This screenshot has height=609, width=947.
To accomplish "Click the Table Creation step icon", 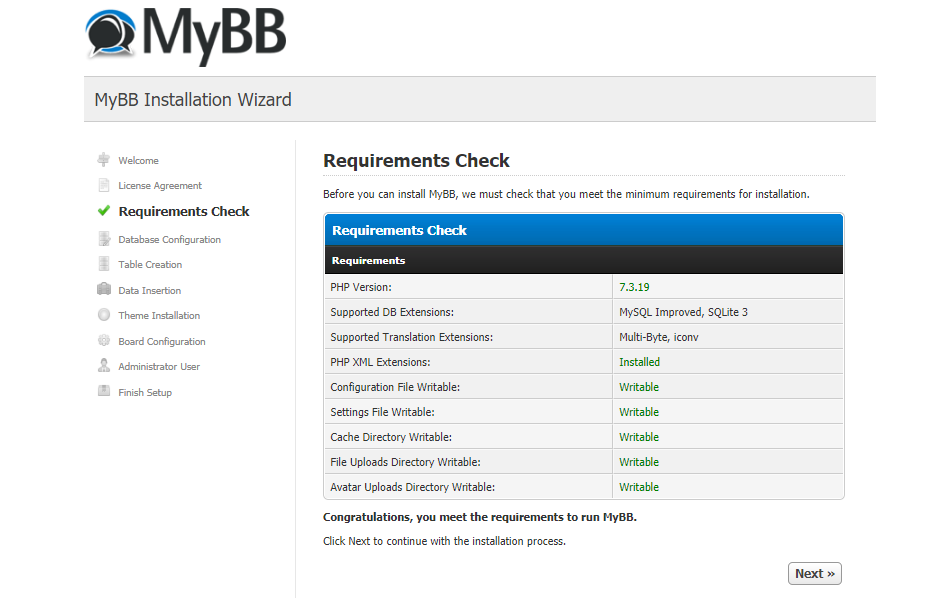I will [104, 264].
